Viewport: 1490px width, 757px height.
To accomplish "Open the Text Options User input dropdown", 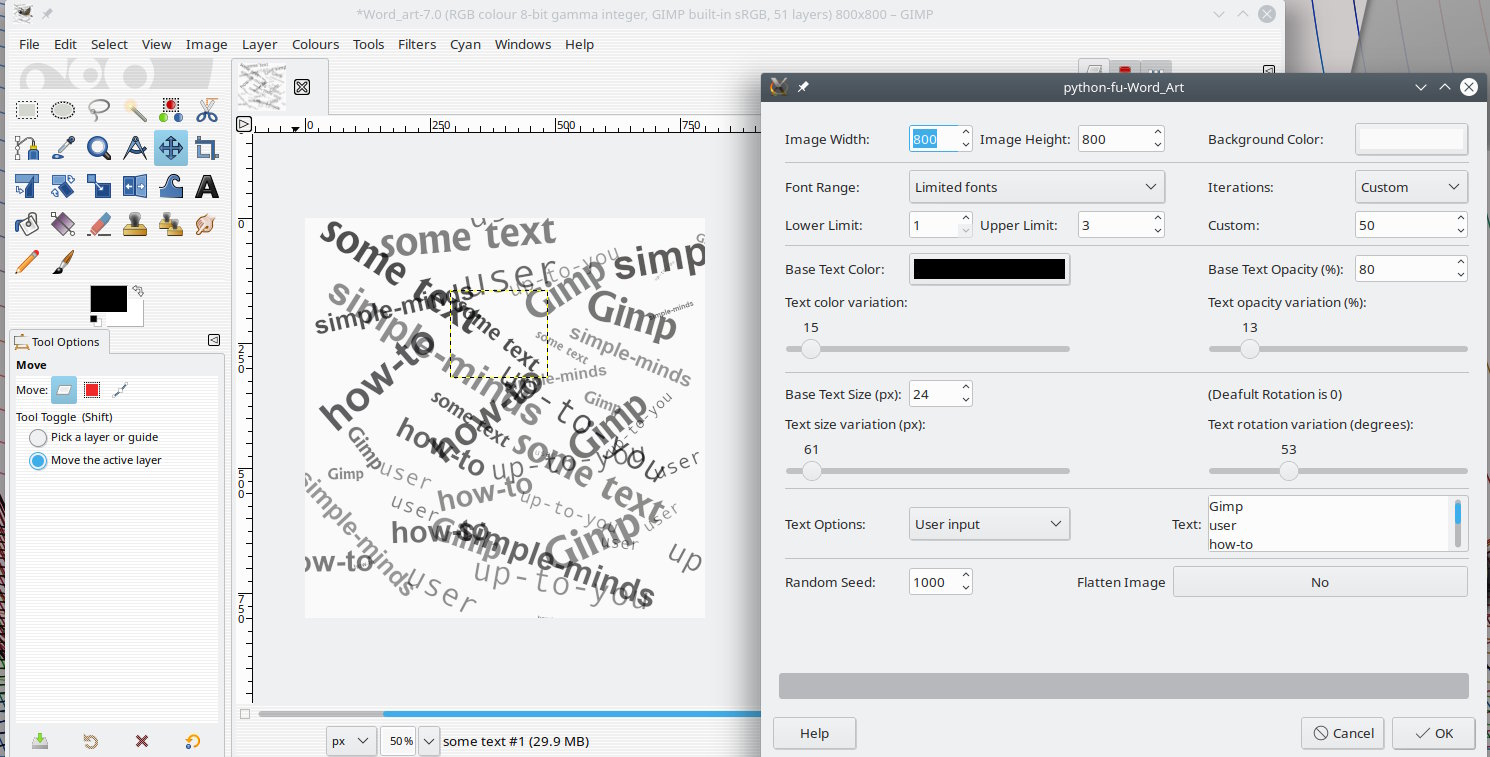I will [x=989, y=524].
